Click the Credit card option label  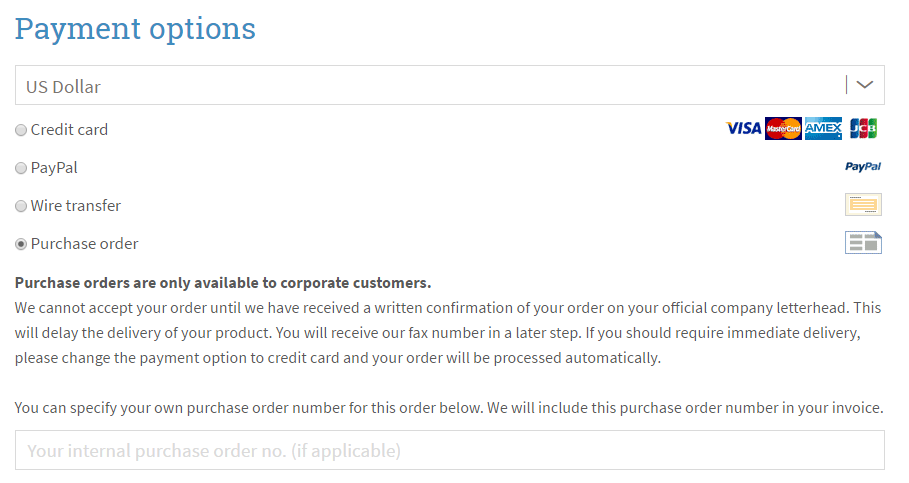click(x=69, y=129)
